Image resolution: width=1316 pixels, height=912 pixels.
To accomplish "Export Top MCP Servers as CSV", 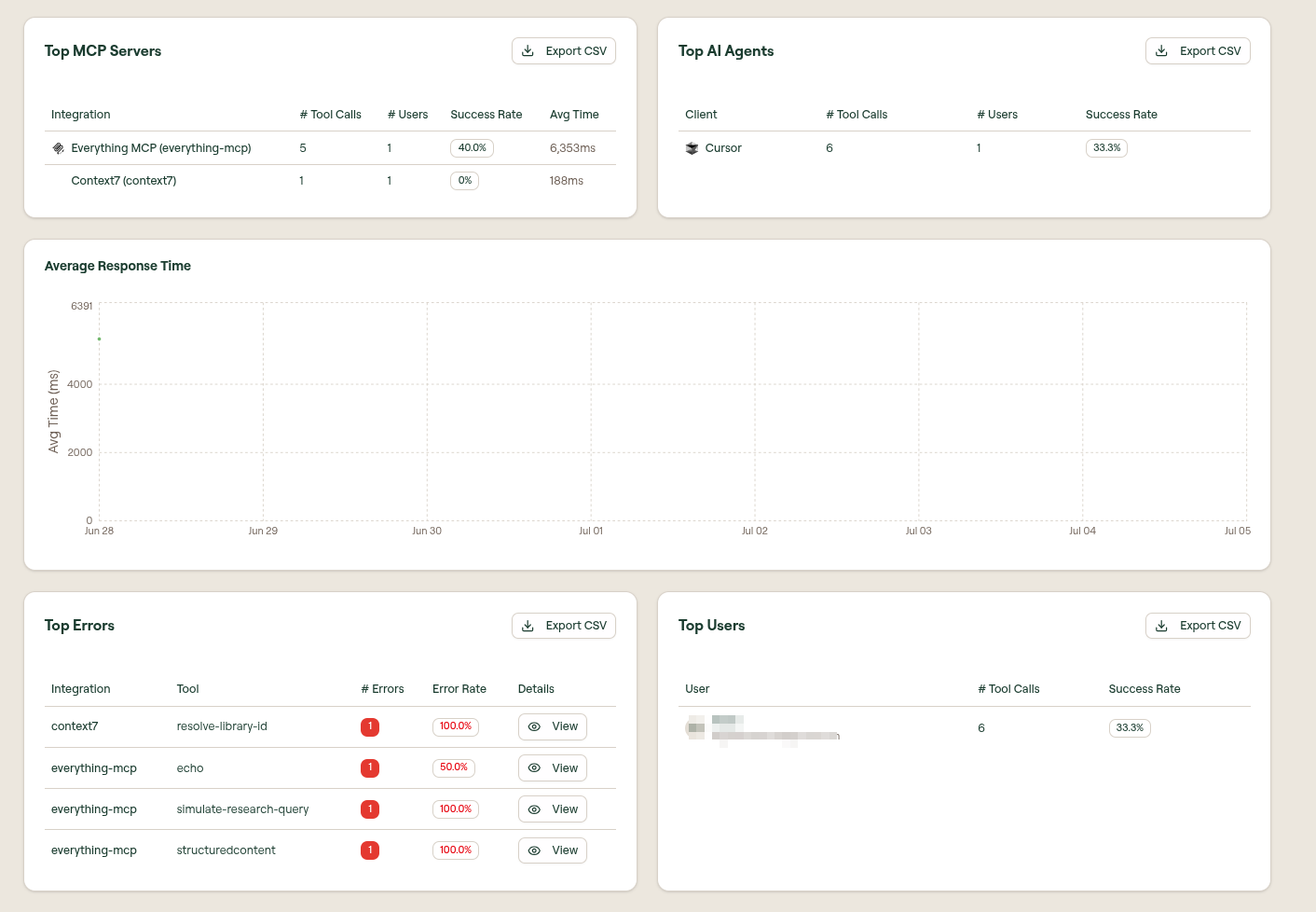I will tap(564, 51).
